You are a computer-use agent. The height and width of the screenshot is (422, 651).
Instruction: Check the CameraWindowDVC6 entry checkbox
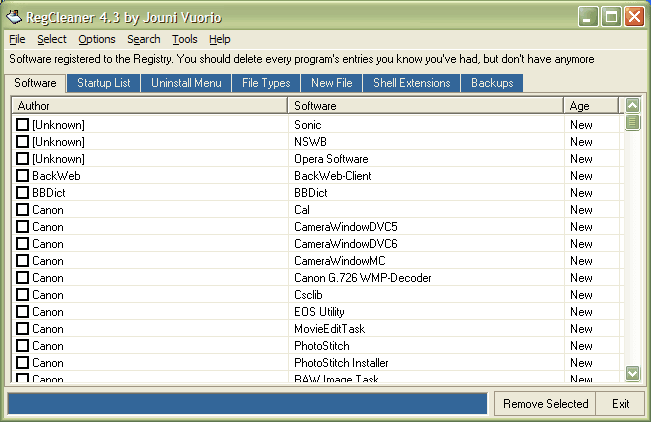(22, 244)
